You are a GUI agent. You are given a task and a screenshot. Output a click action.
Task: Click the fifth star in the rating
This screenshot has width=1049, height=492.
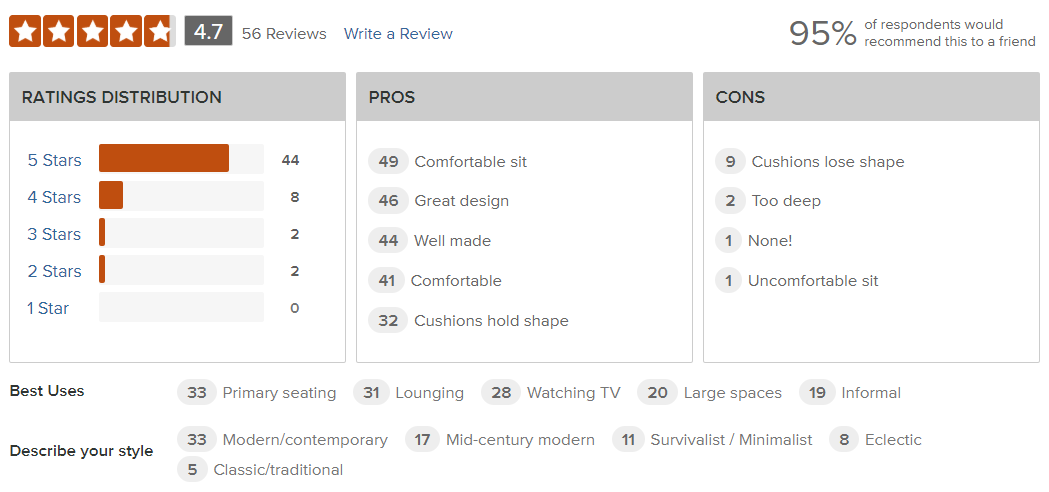(x=158, y=32)
